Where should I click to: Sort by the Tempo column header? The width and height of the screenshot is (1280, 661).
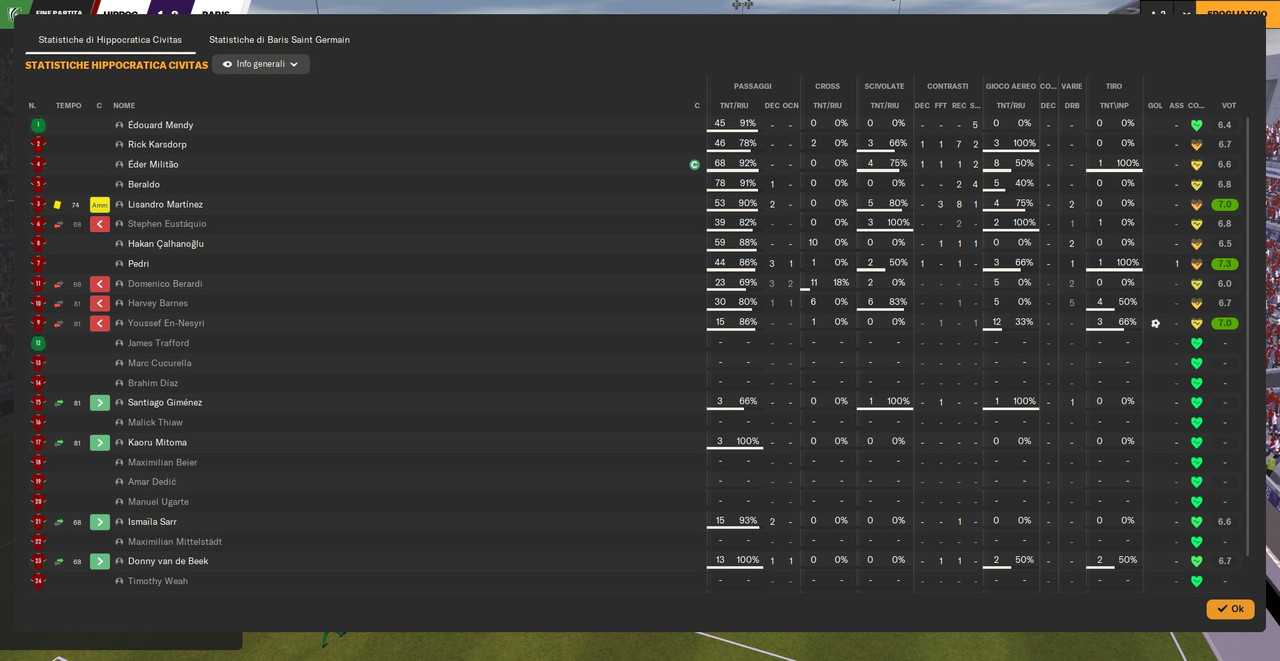tap(69, 106)
